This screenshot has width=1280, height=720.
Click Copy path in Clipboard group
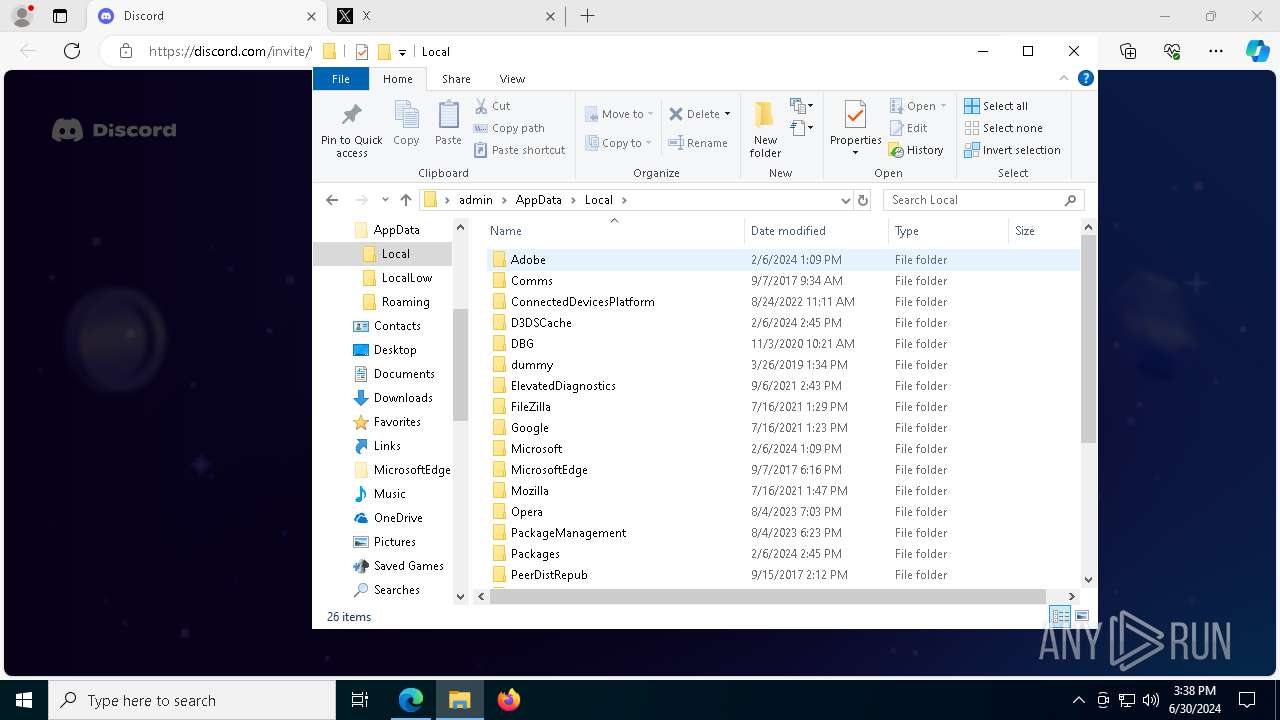(x=509, y=128)
